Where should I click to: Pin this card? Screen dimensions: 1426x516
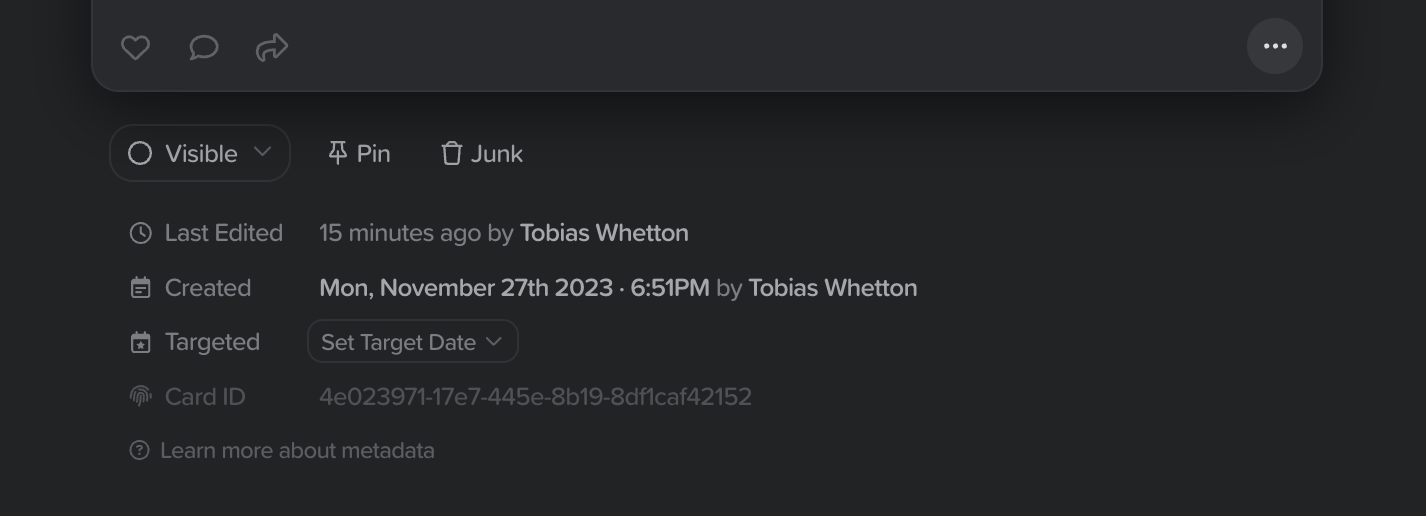click(359, 153)
